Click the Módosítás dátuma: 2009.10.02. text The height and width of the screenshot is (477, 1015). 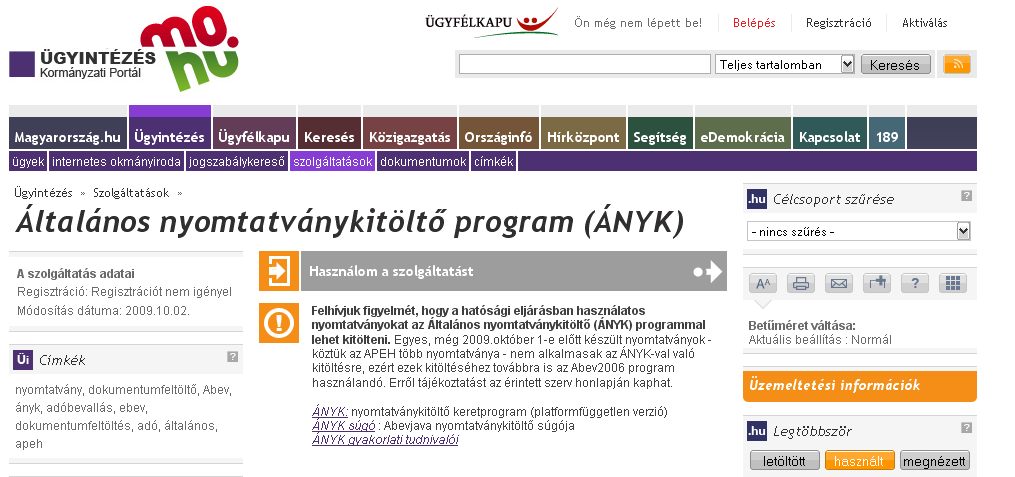104,311
